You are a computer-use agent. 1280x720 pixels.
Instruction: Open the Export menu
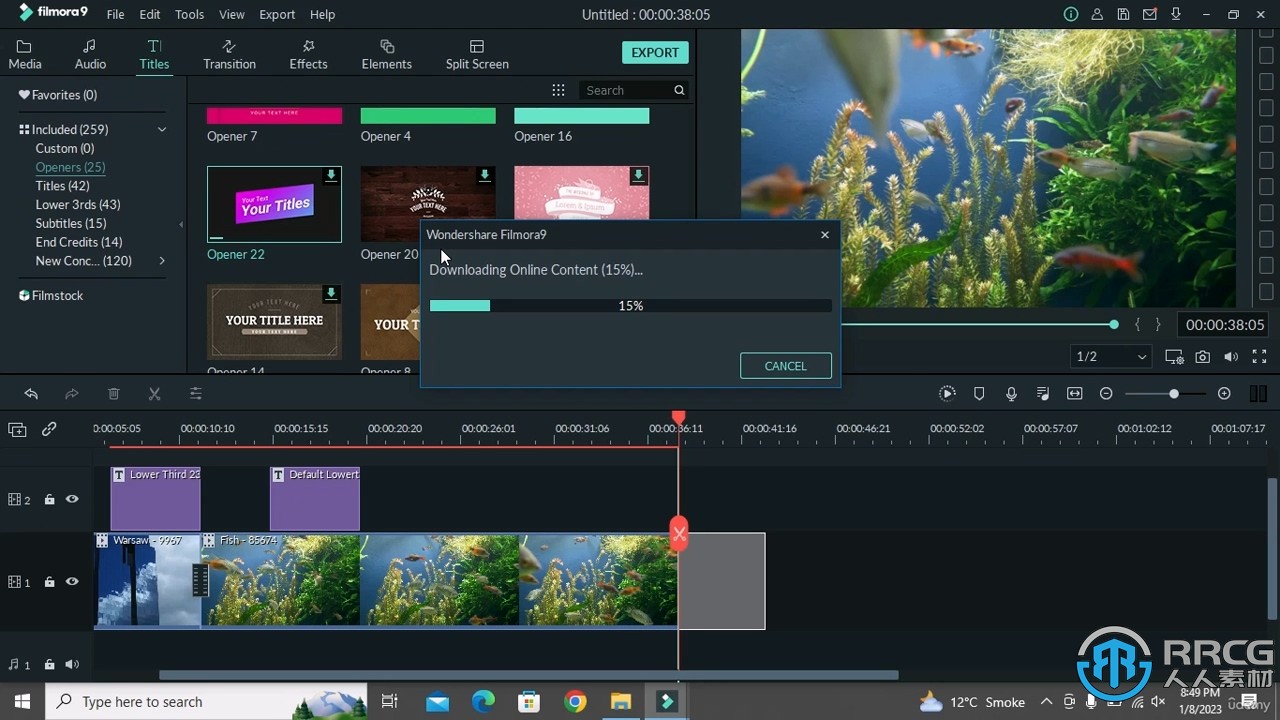(277, 15)
